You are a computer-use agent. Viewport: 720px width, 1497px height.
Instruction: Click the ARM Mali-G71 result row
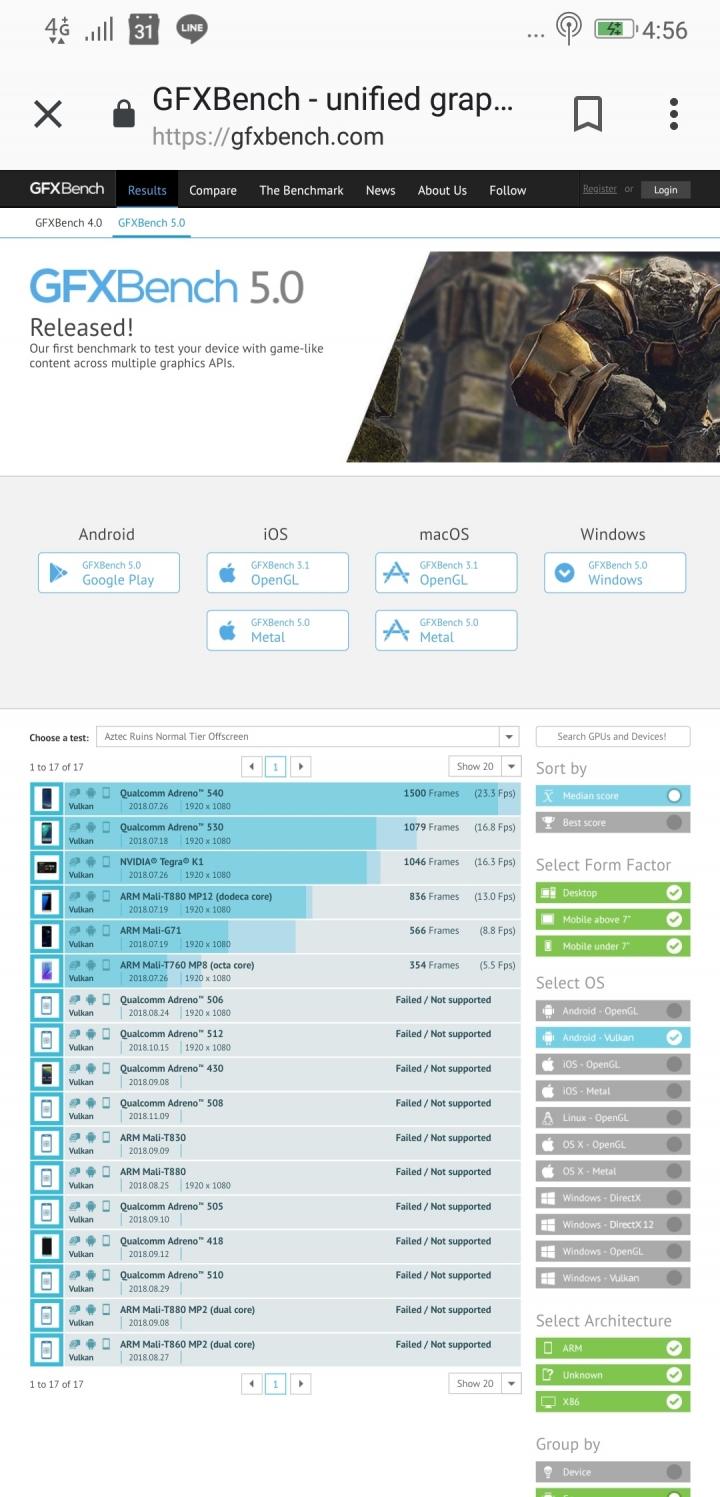coord(275,937)
